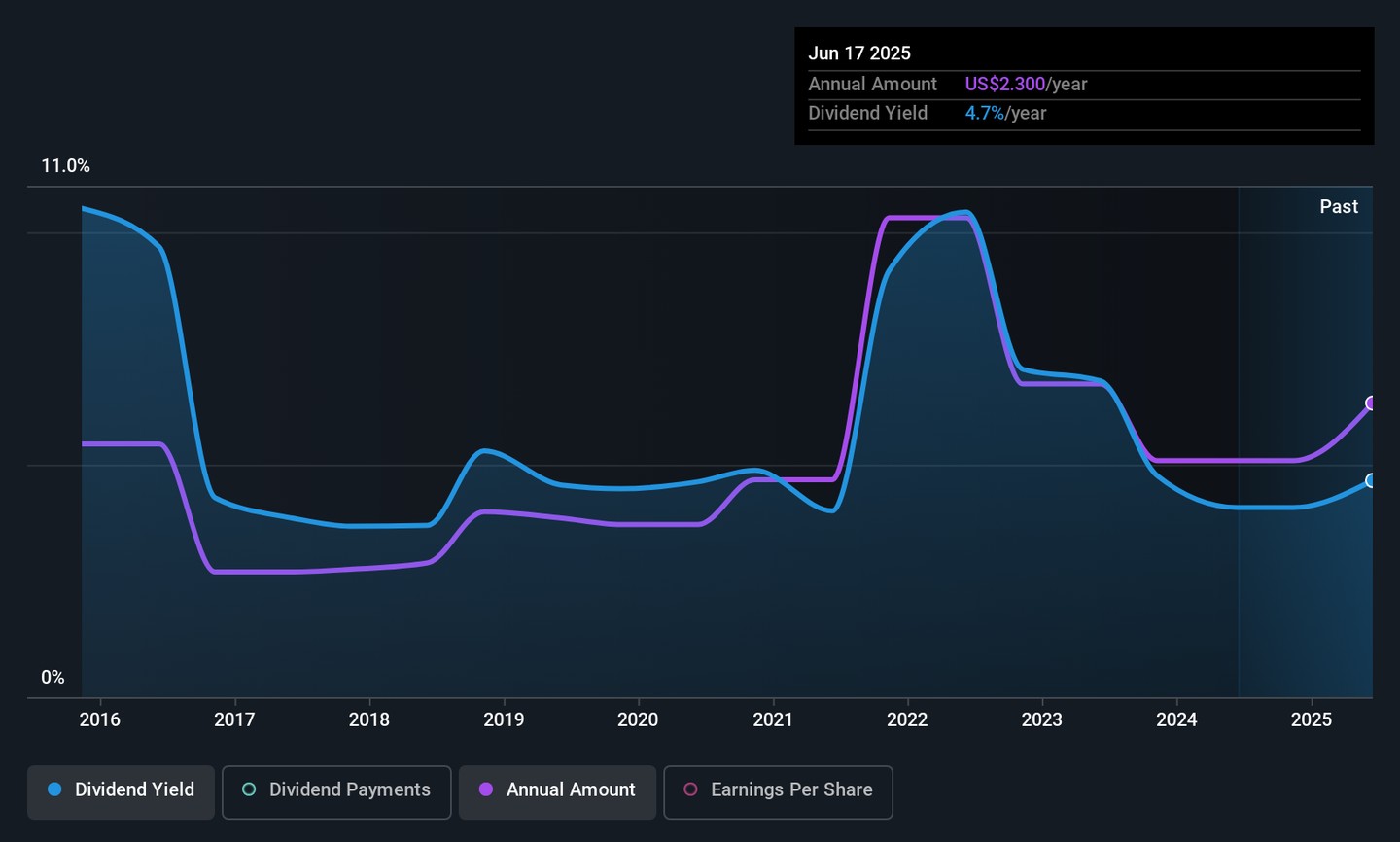Select the purple Annual Amount endpoint marker
This screenshot has width=1400, height=842.
pos(1371,403)
